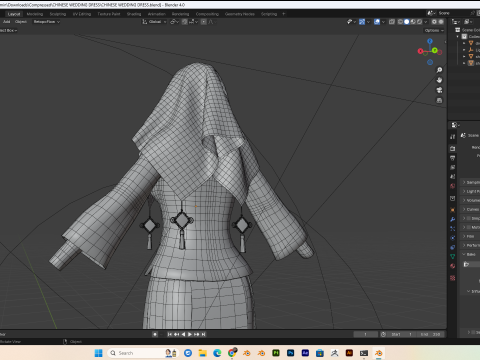Open the Object properties tab
This screenshot has width=480, height=360.
[x=452, y=210]
